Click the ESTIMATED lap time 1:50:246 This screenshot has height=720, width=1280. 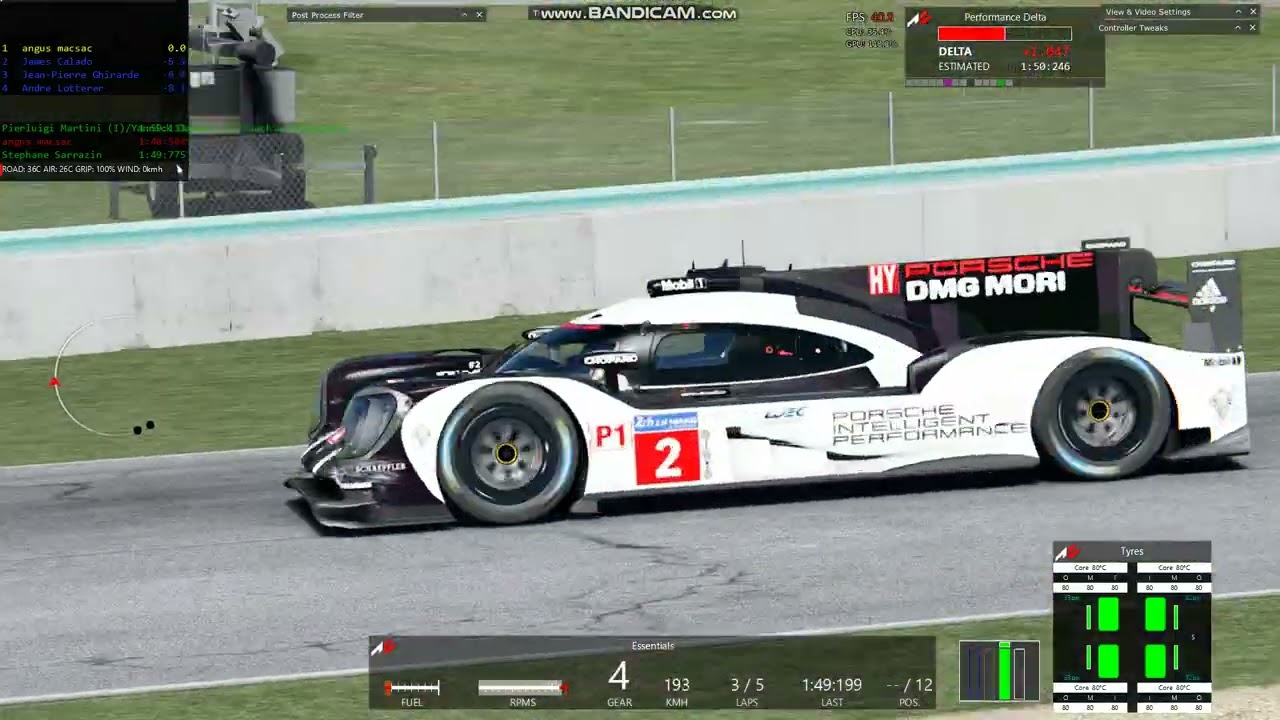point(1045,67)
